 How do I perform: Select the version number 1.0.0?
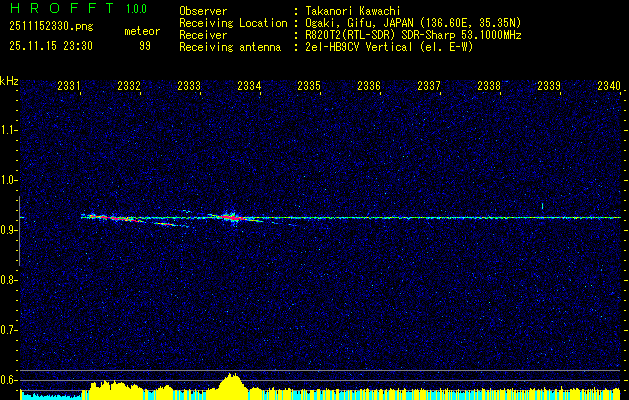coord(136,9)
